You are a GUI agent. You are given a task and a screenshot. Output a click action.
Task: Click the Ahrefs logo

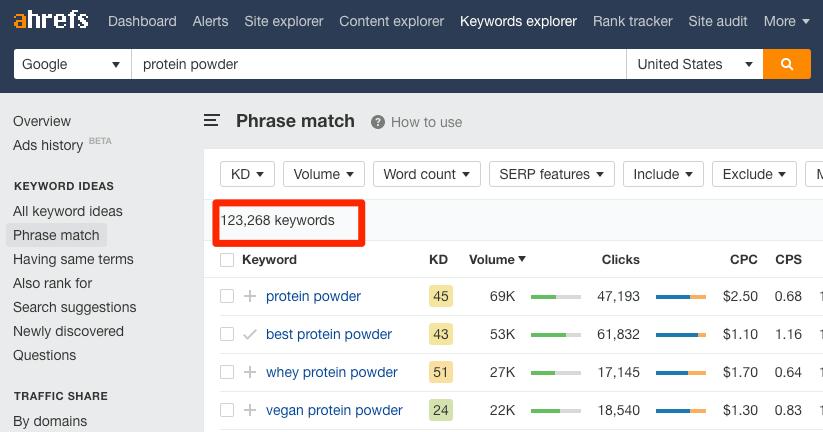click(x=50, y=20)
